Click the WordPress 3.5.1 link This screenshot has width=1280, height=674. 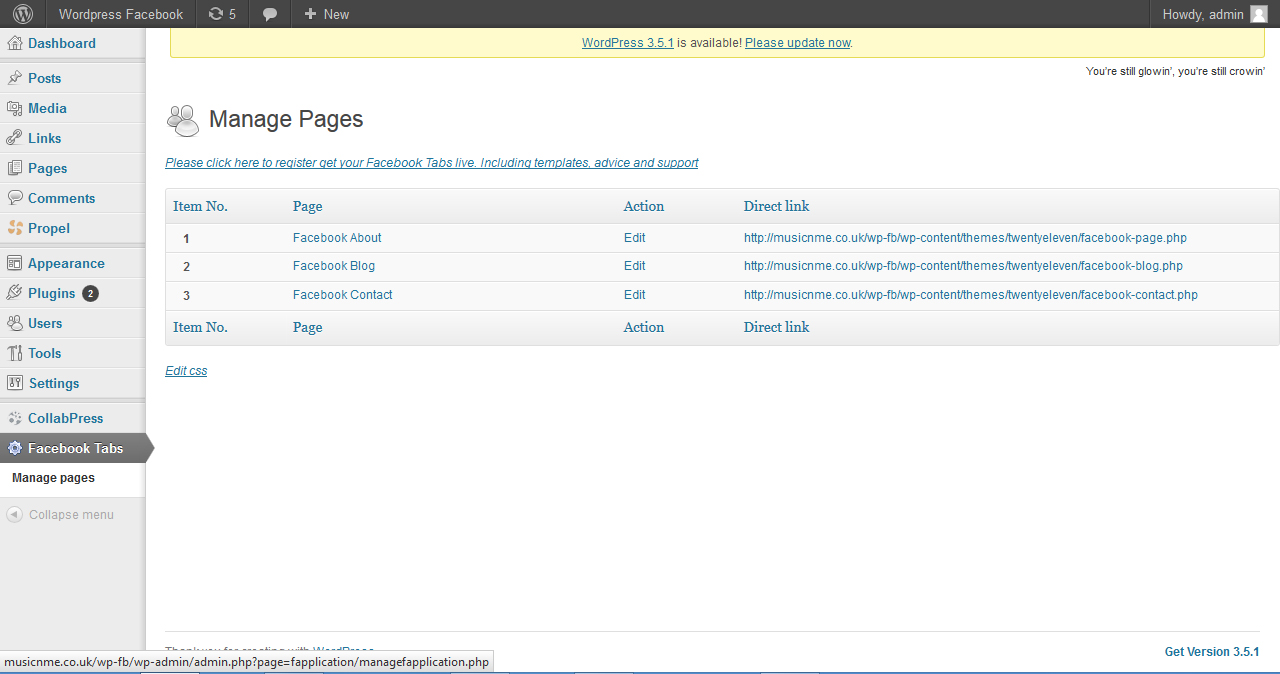coord(628,43)
